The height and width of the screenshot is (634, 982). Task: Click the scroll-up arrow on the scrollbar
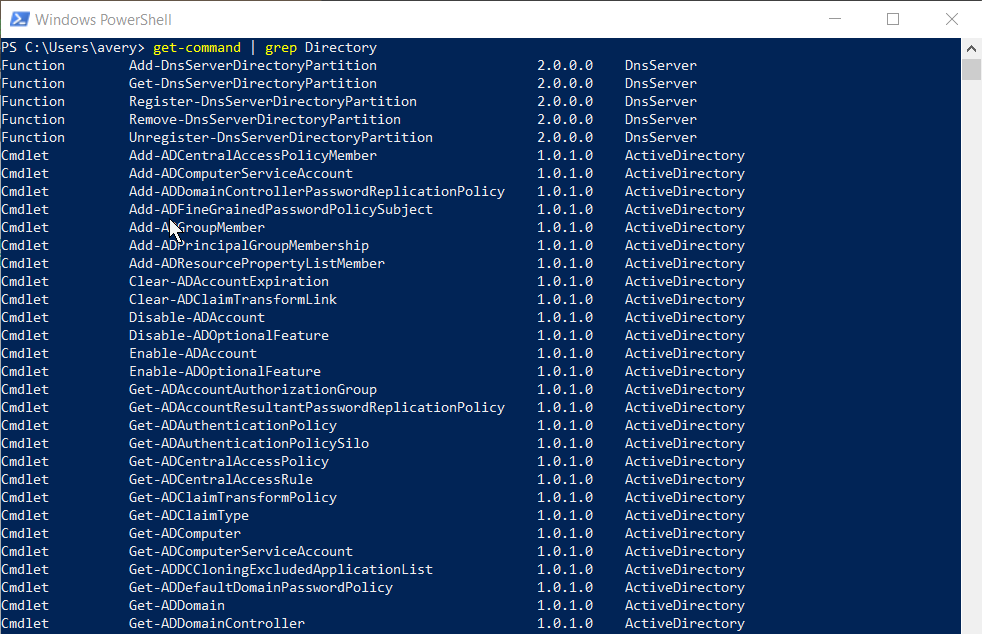tap(970, 47)
